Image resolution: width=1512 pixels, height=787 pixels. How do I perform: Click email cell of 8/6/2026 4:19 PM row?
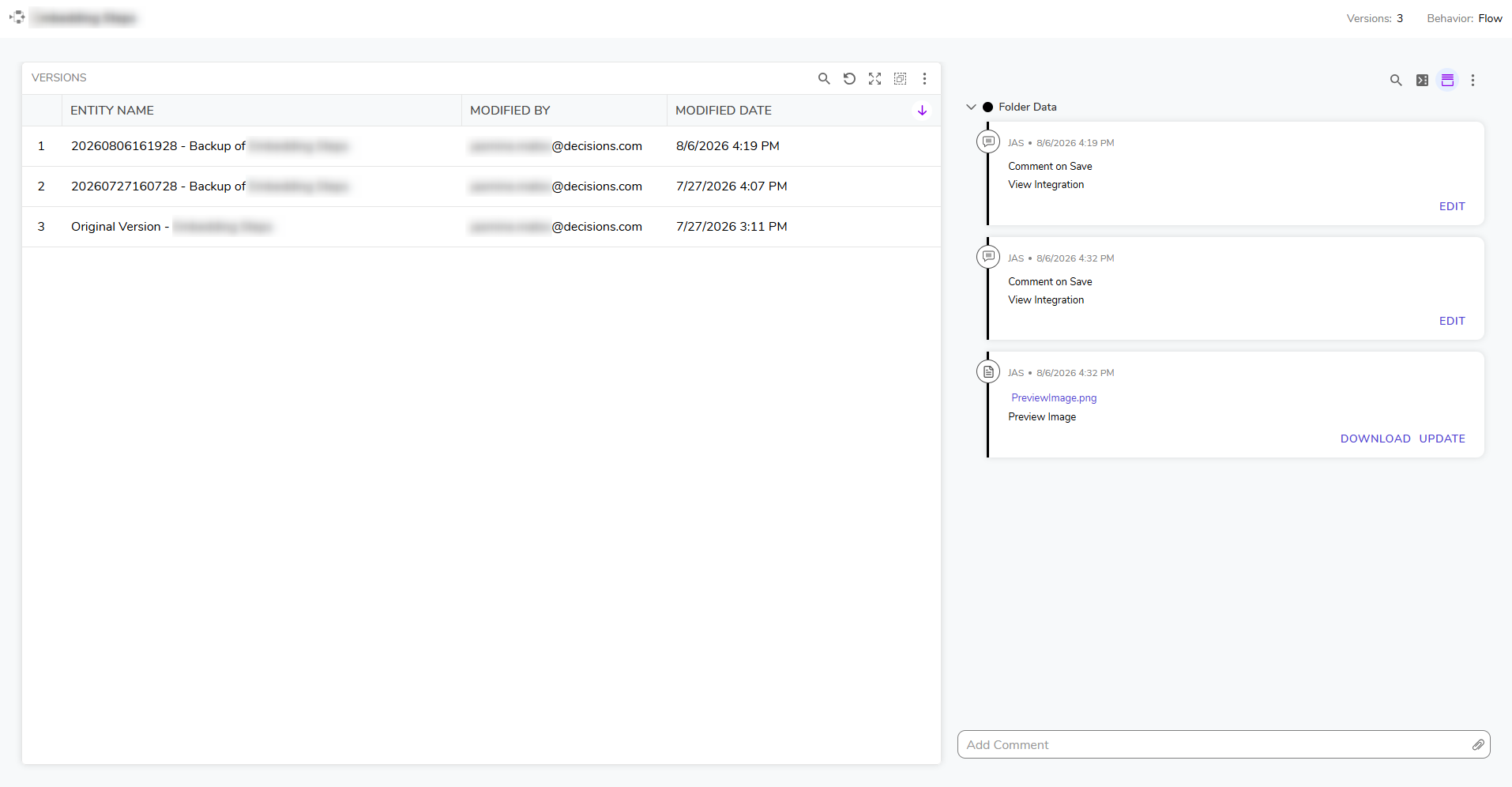point(556,146)
